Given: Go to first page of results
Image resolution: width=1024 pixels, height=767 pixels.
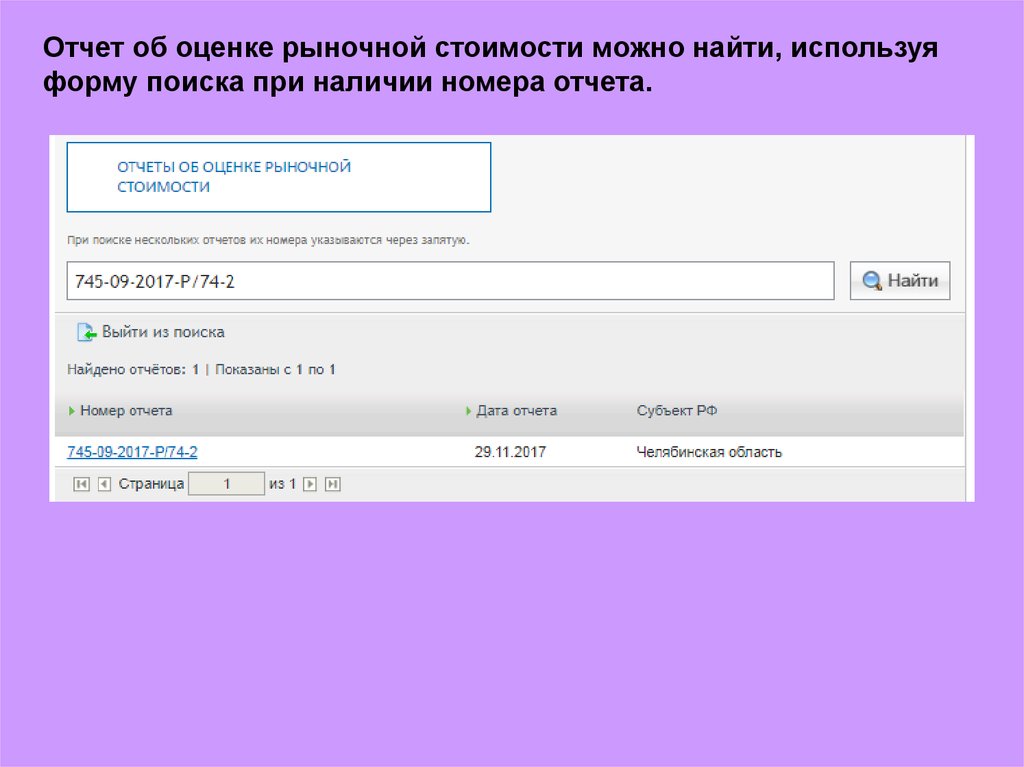Looking at the screenshot, I should tap(81, 484).
